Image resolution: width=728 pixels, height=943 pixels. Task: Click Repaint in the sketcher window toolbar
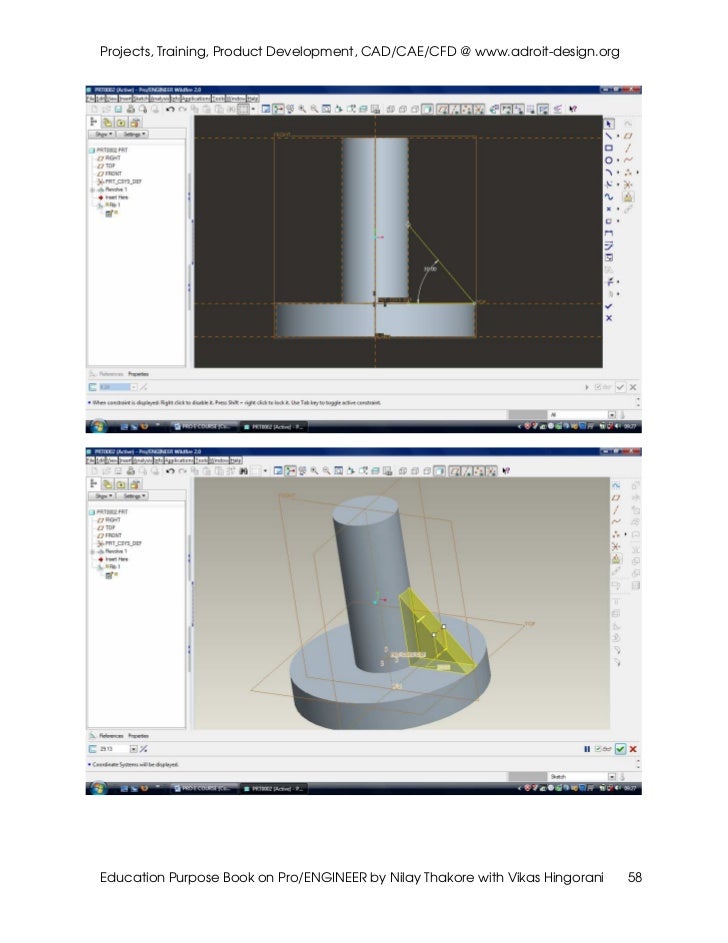[266, 109]
